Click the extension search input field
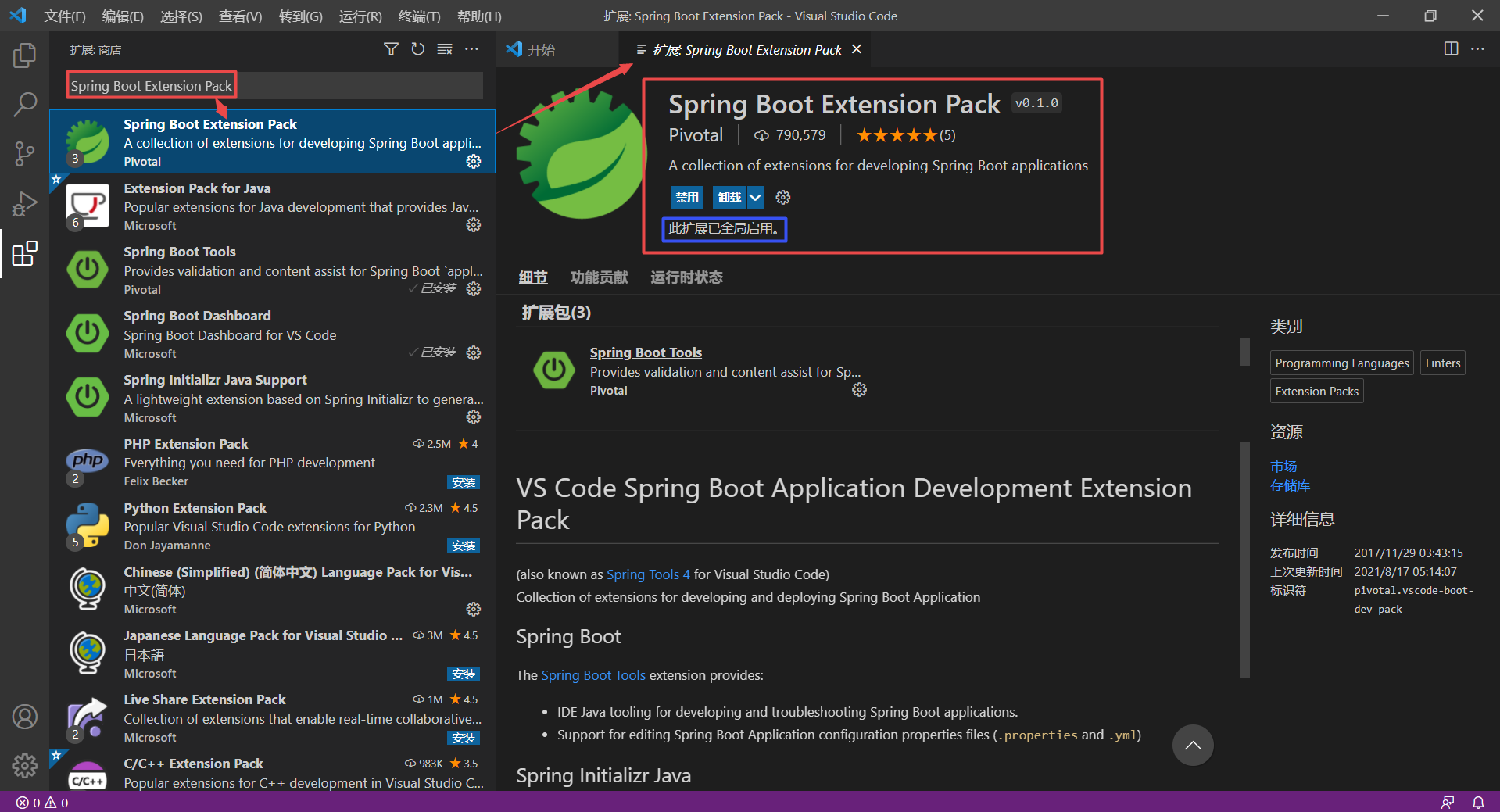The width and height of the screenshot is (1500, 812). (274, 85)
